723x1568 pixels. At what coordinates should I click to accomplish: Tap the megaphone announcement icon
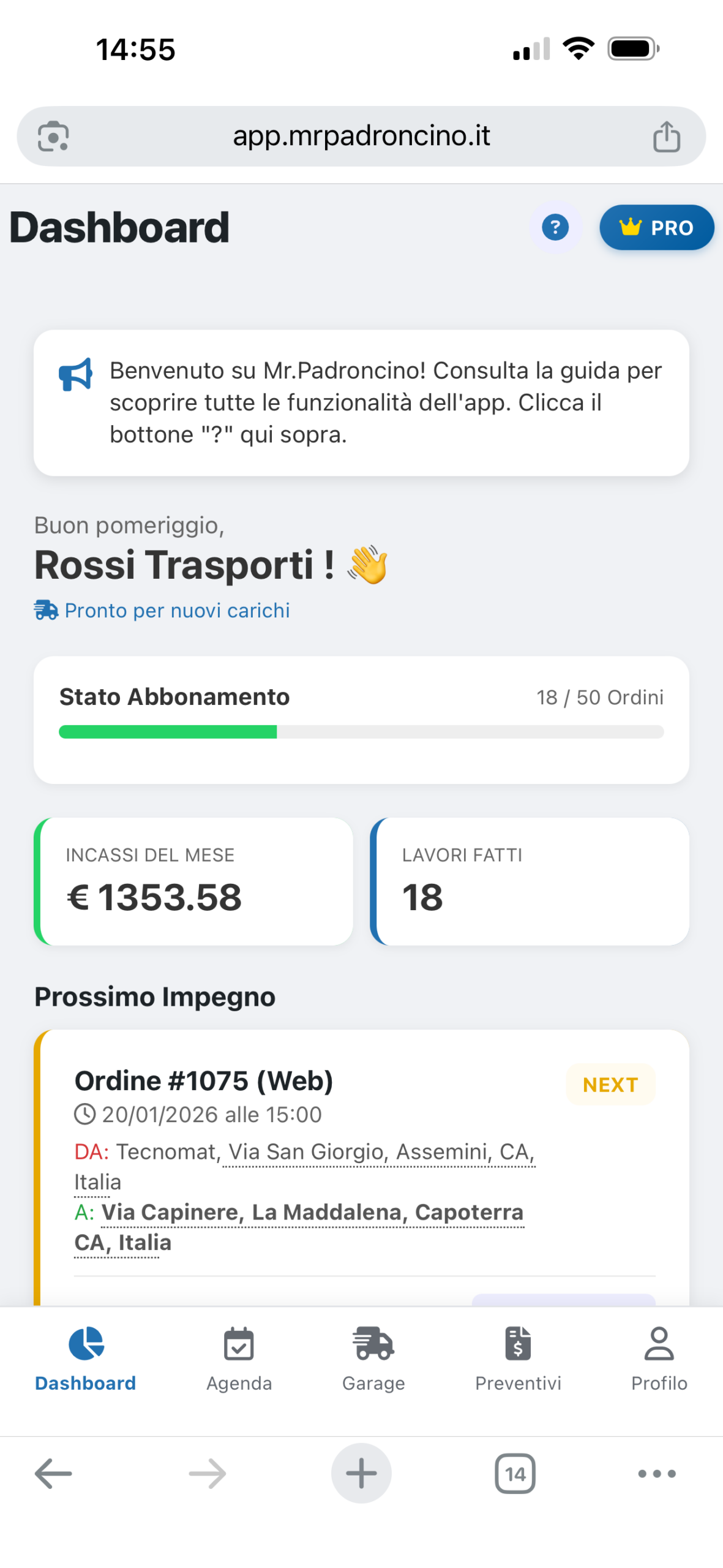75,374
